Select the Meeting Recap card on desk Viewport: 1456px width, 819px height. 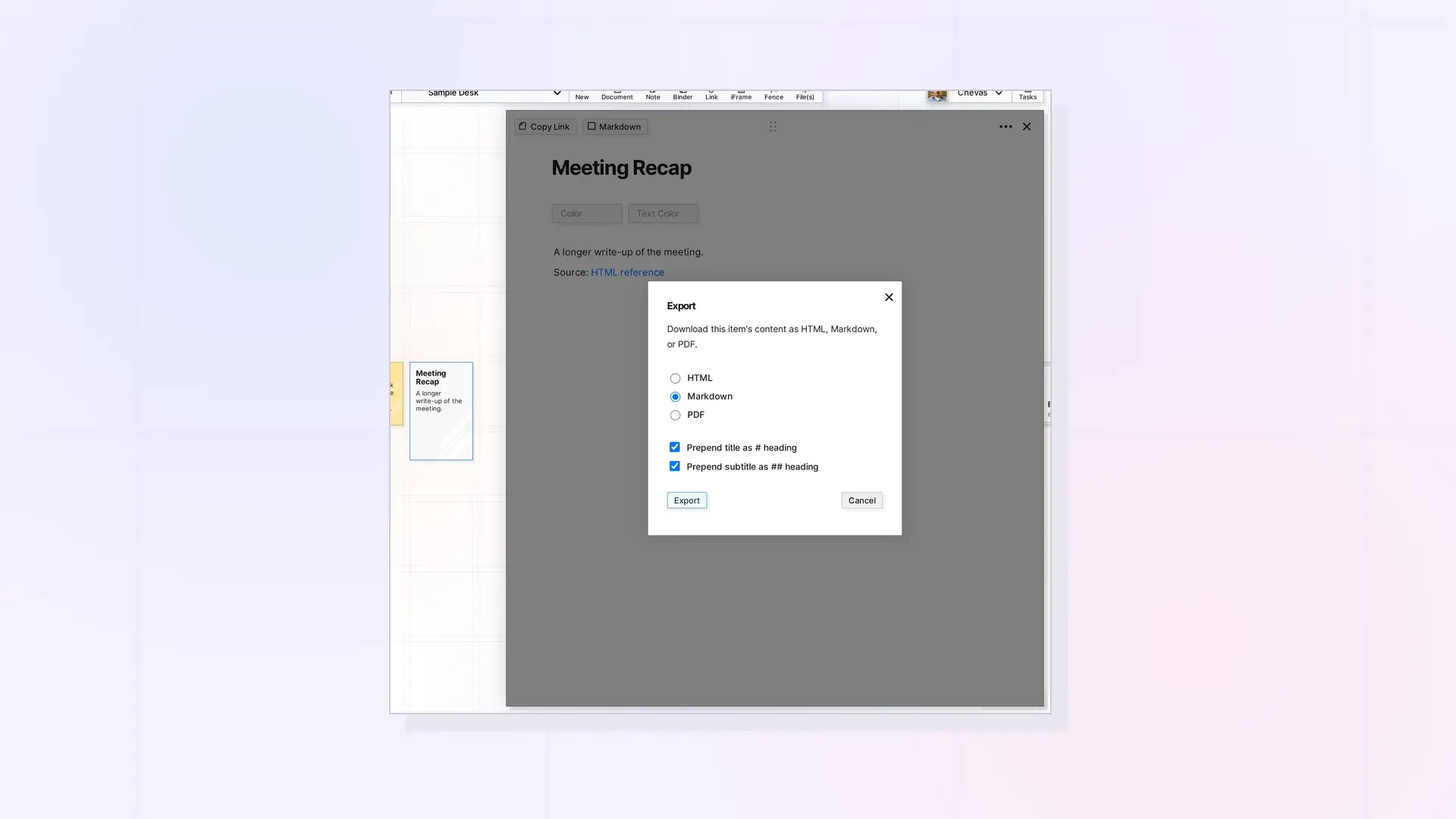tap(441, 411)
